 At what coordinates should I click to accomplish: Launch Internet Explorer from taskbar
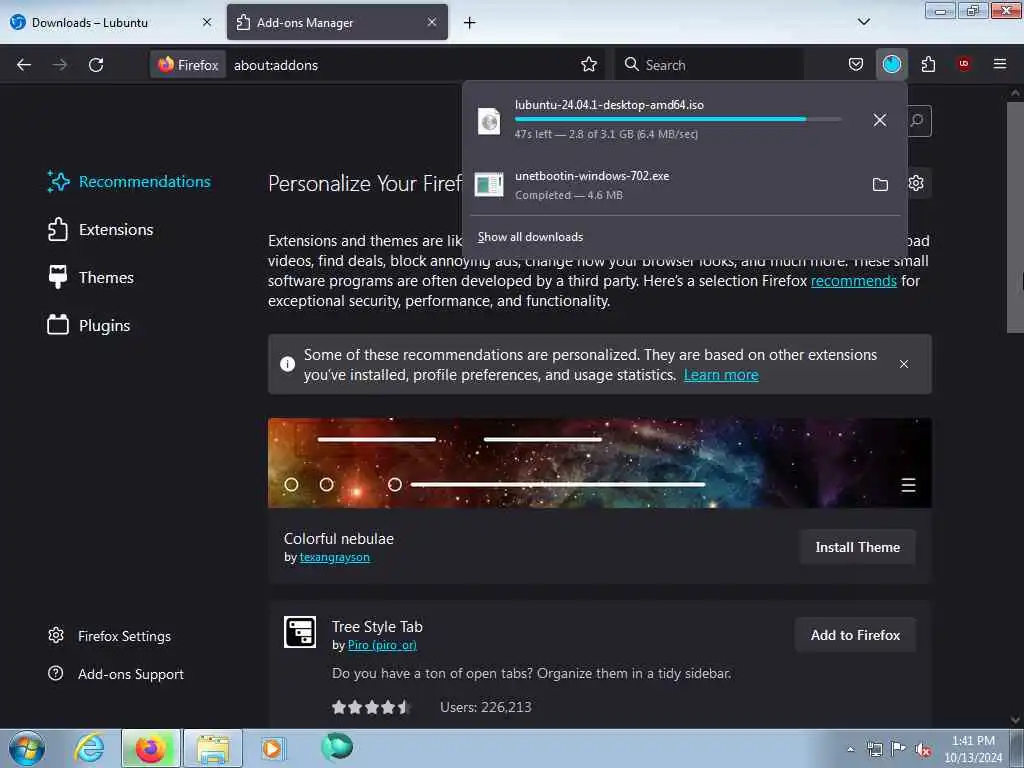[x=89, y=748]
